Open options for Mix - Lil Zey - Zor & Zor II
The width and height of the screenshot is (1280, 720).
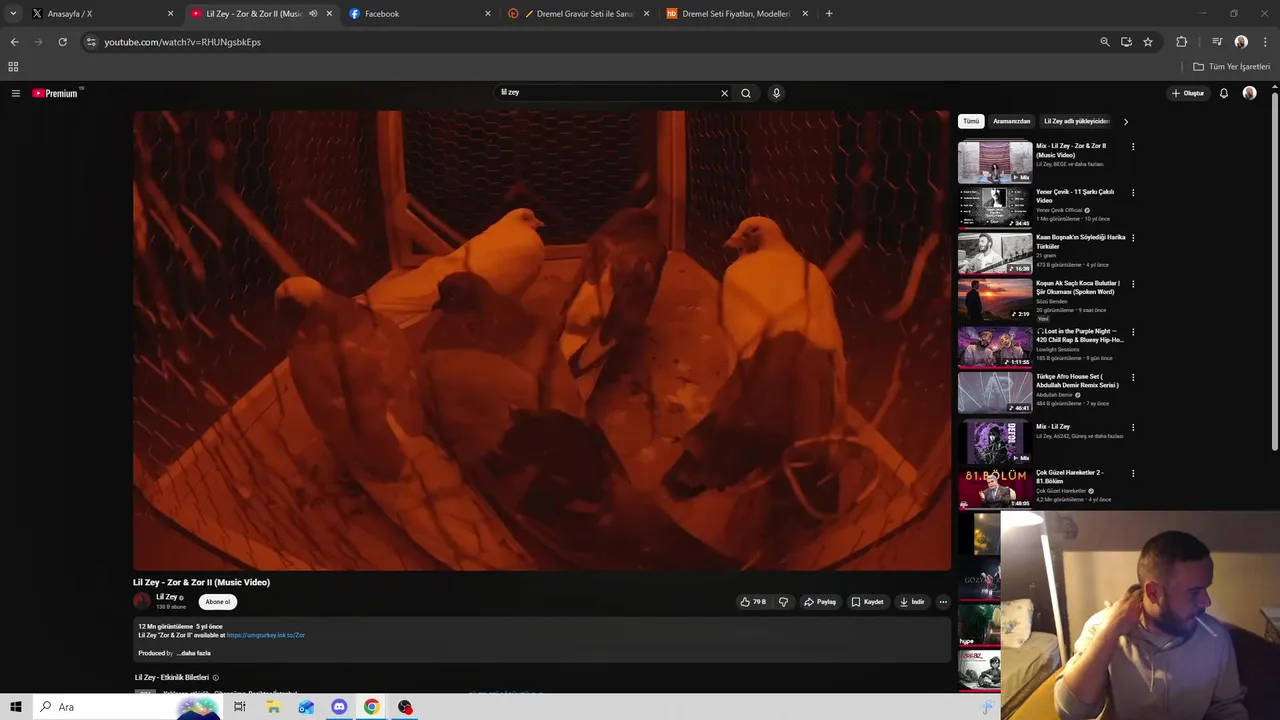1133,147
